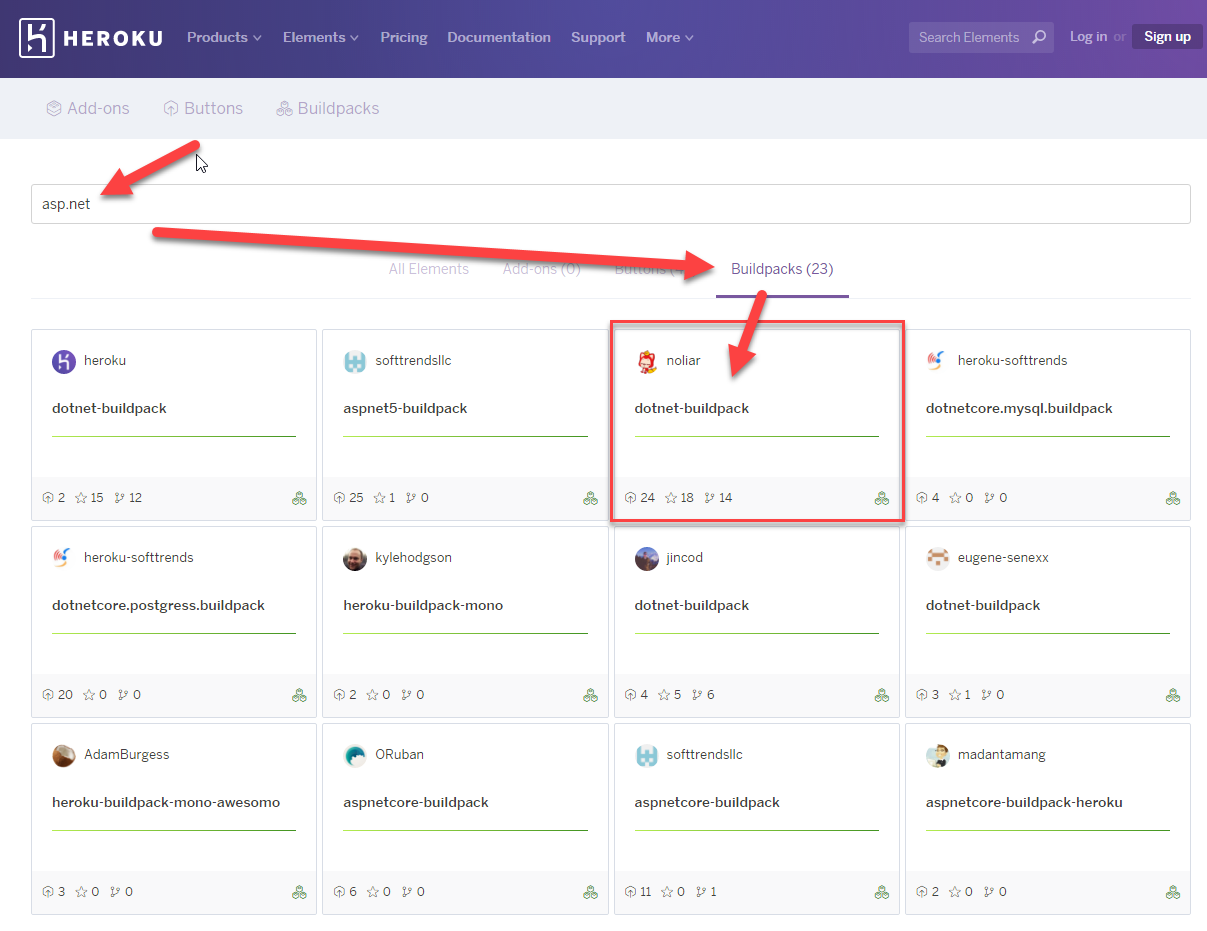
Task: Open the dotnetcore.postgress.buildpack title
Action: [158, 605]
